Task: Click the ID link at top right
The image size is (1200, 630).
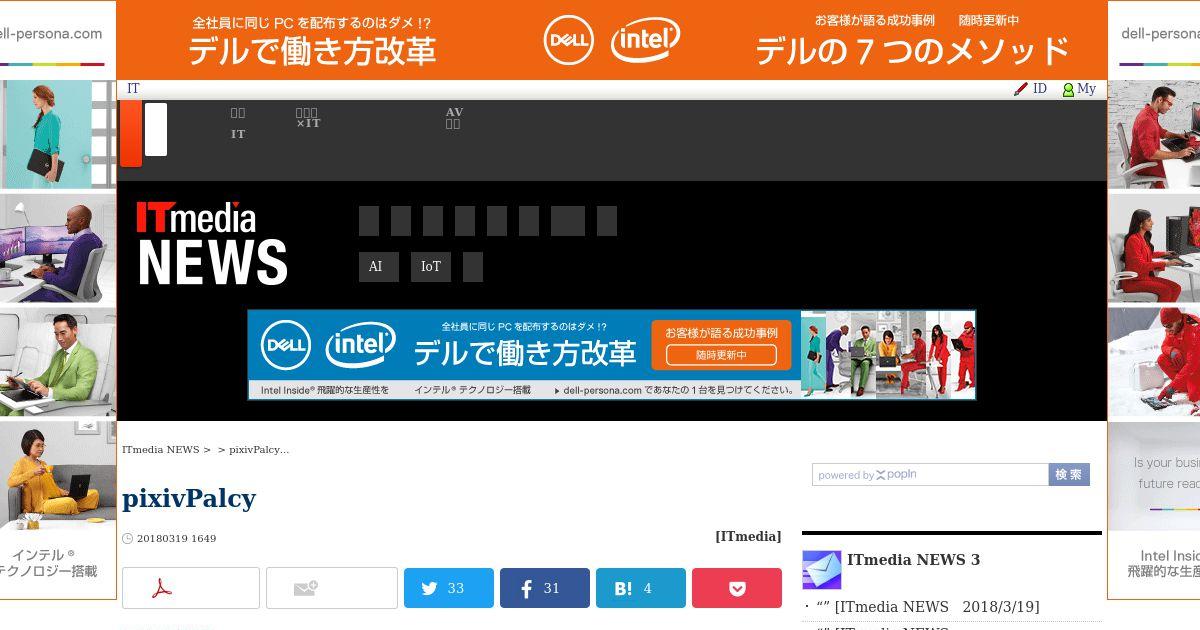Action: click(1040, 89)
